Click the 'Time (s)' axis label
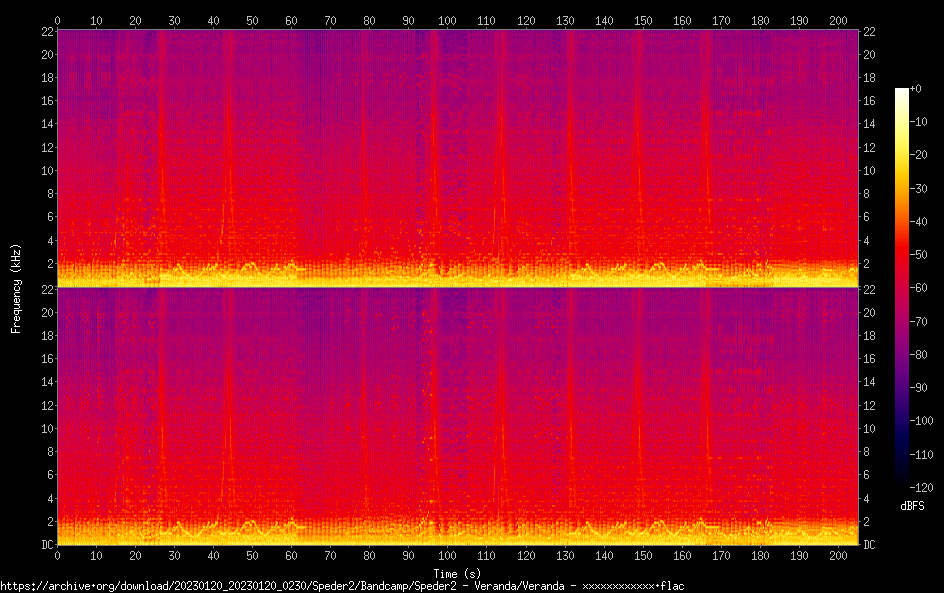944x593 pixels. coord(458,573)
